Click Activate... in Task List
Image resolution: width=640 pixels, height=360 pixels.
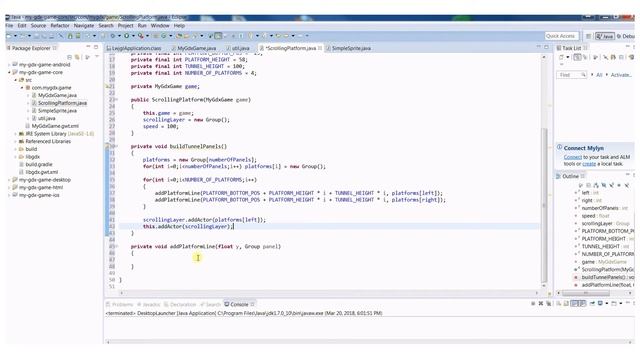620,75
